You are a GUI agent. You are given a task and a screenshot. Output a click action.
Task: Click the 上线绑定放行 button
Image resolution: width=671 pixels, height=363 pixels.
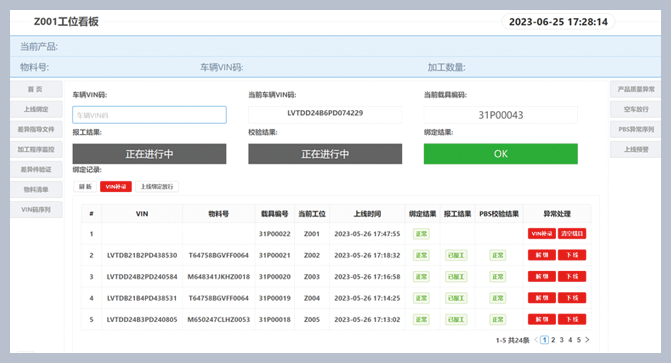point(157,187)
